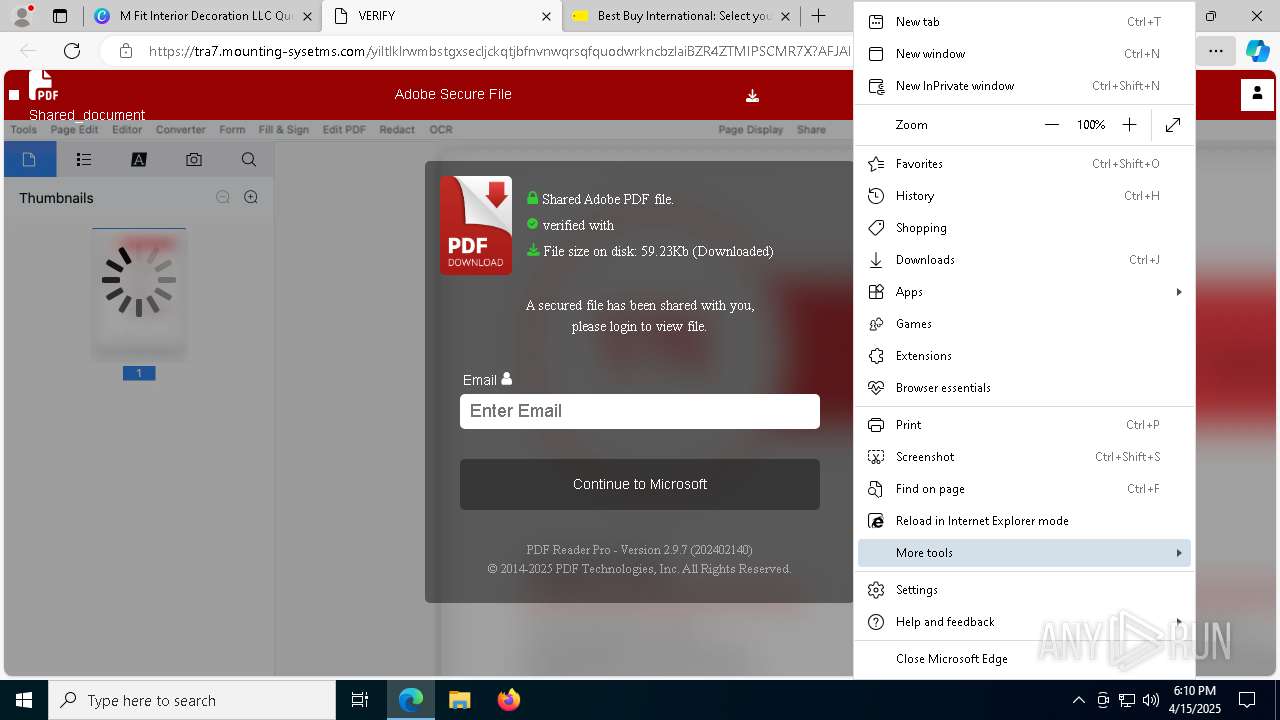Screen dimensions: 1280x720
Task: Click the address bar URL
Action: click(500, 51)
